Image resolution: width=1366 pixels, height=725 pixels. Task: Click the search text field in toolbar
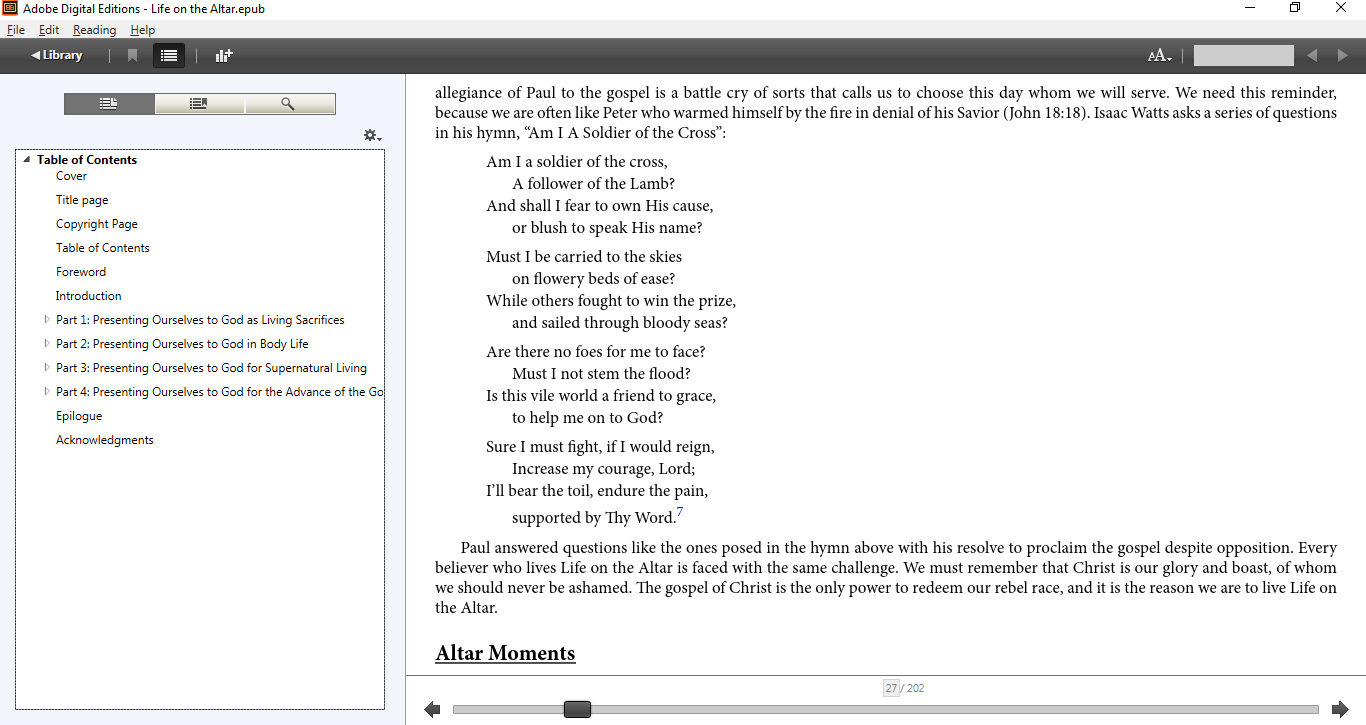(x=1243, y=56)
